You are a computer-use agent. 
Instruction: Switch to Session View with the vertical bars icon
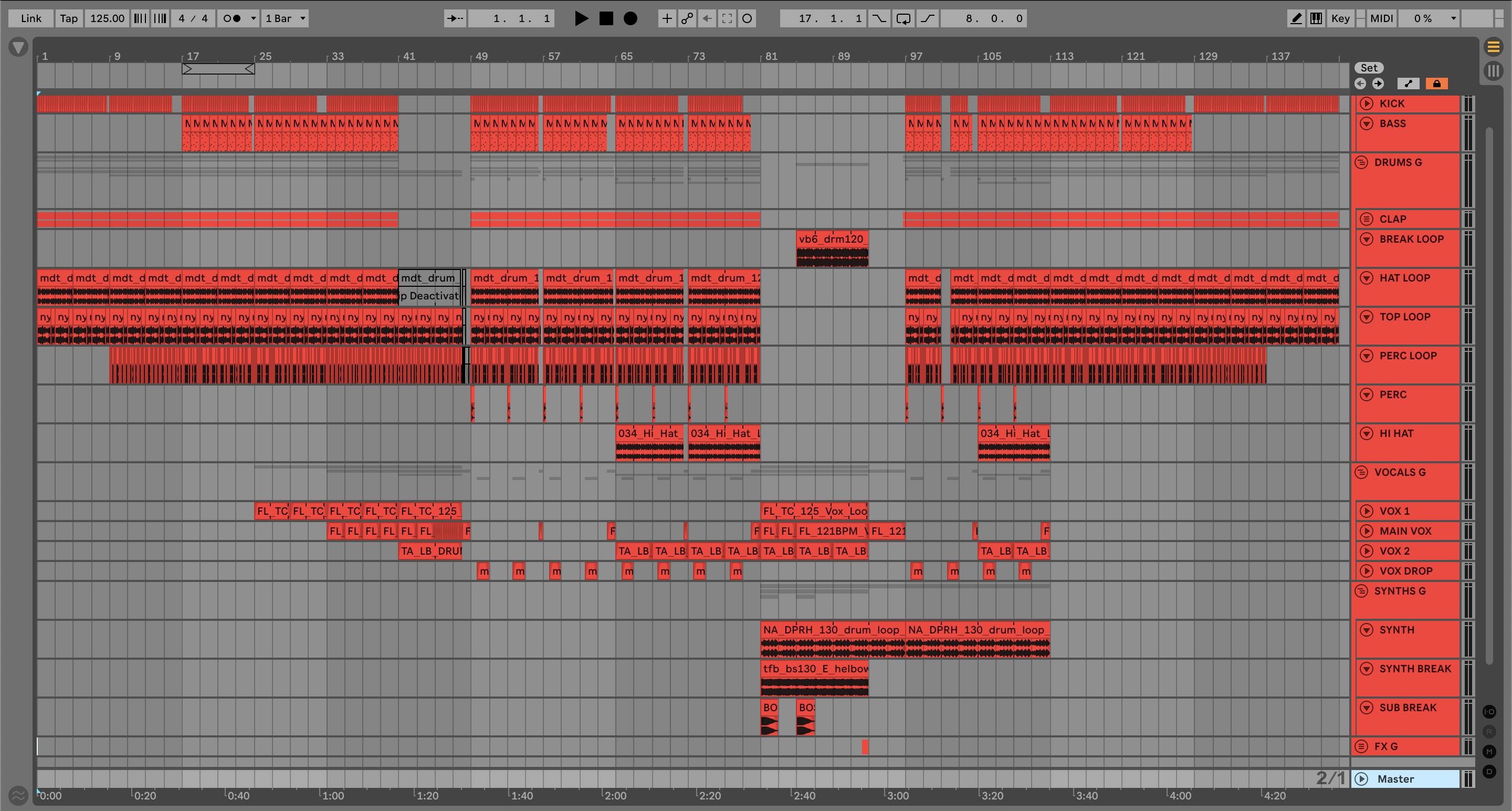pos(1493,71)
